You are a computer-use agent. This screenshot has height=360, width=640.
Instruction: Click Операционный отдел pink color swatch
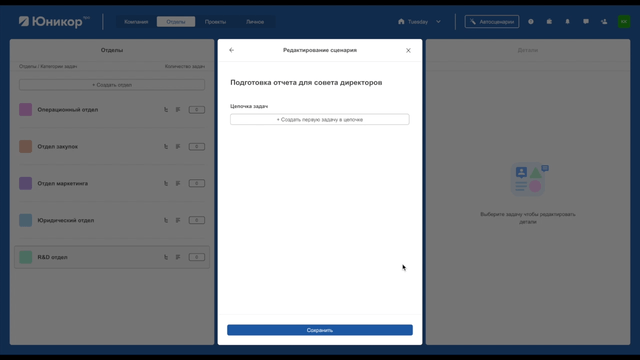tap(25, 109)
